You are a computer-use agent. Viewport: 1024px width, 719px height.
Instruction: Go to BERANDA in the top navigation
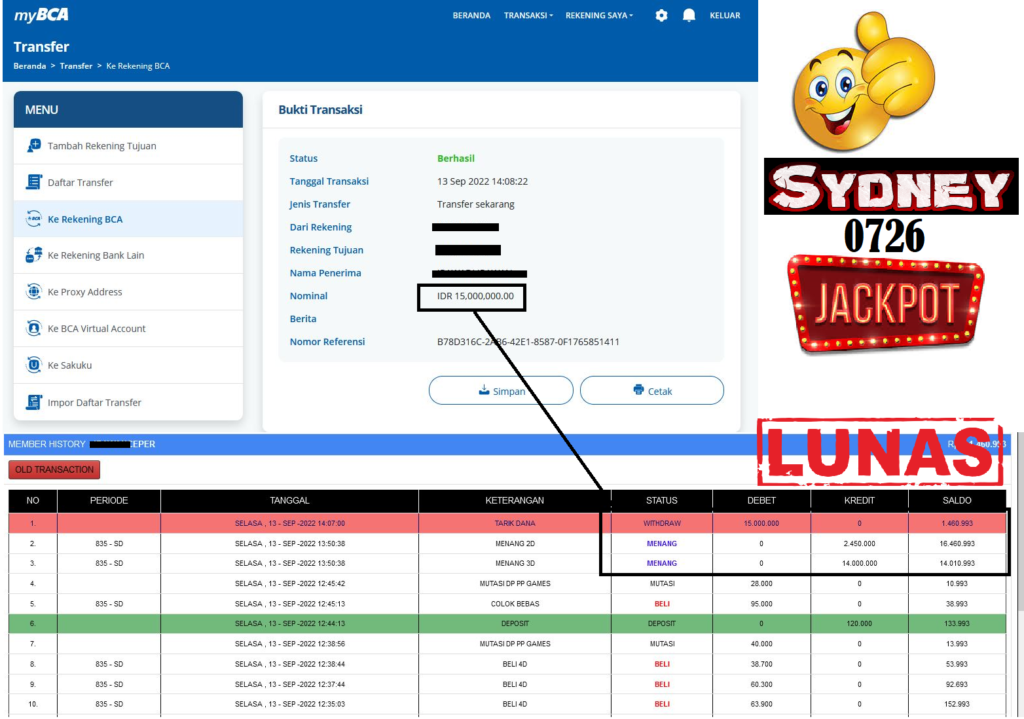472,16
